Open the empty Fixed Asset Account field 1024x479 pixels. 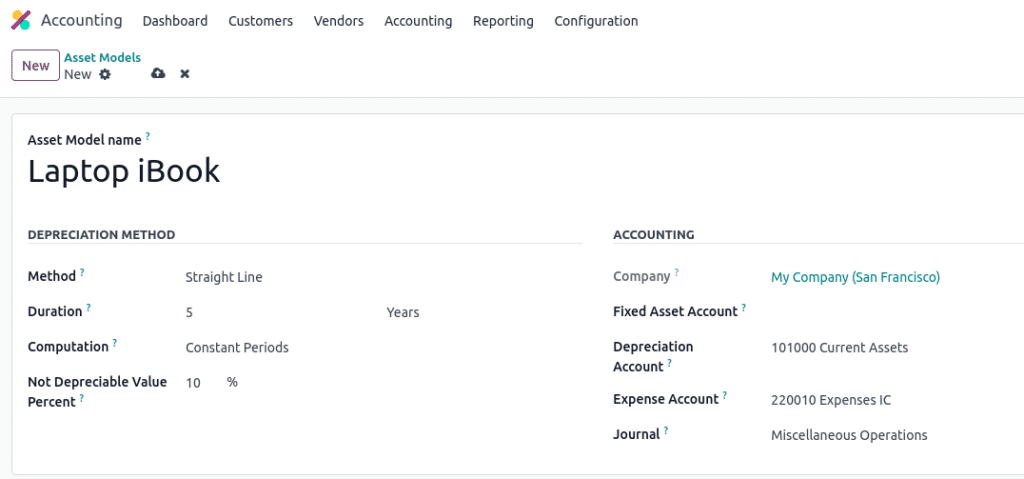click(x=897, y=312)
